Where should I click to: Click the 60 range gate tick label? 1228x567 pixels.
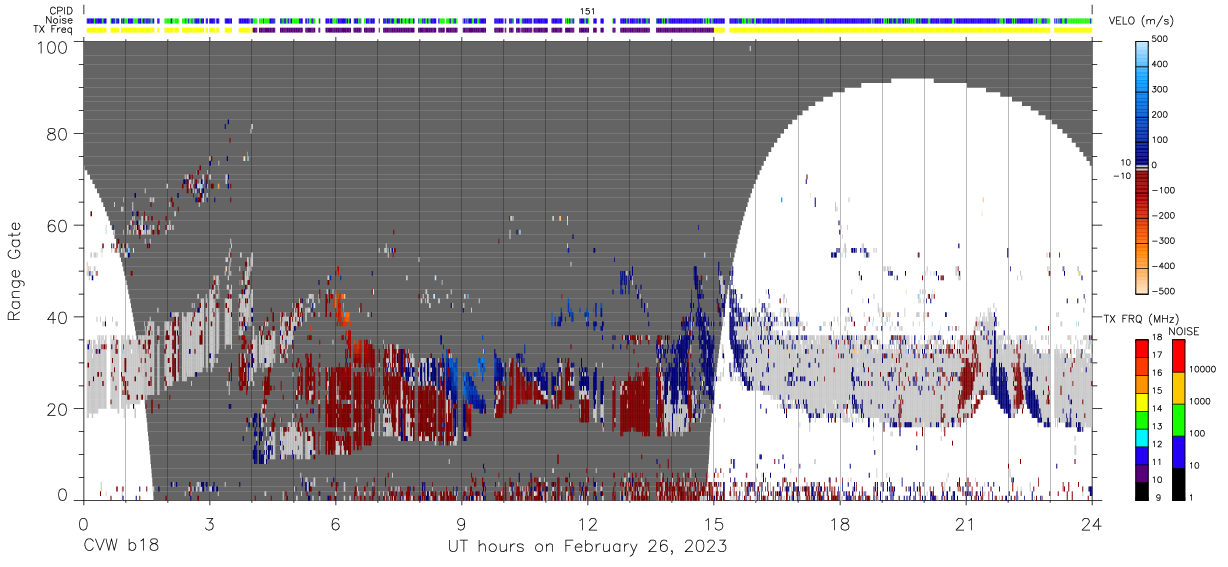click(59, 226)
